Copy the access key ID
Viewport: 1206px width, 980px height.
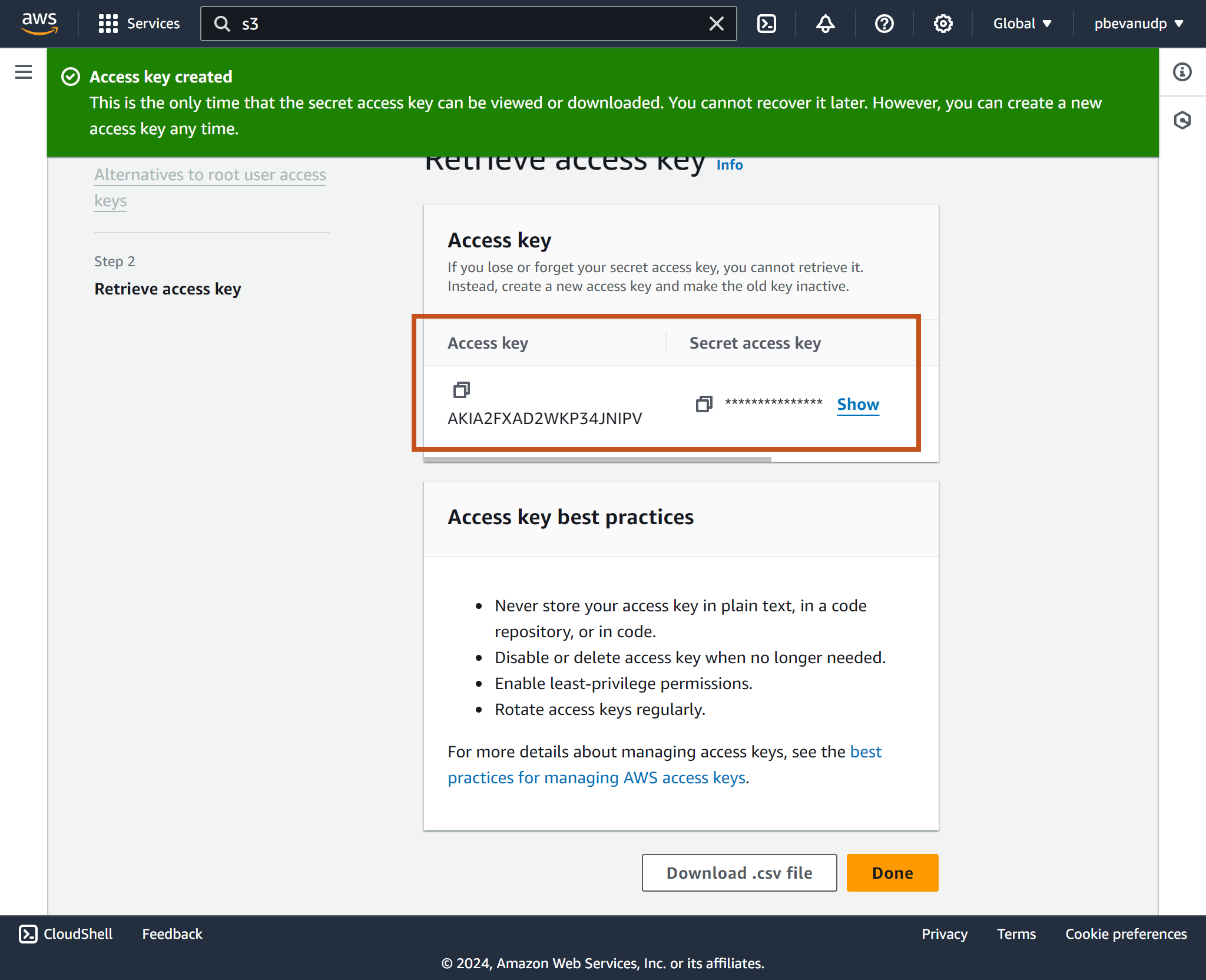point(461,389)
